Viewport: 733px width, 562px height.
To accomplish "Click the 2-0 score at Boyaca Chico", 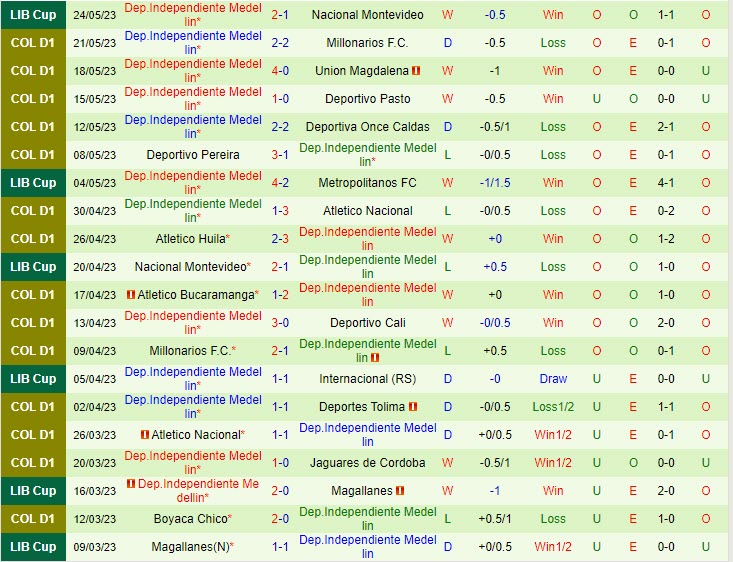I will pyautogui.click(x=280, y=519).
